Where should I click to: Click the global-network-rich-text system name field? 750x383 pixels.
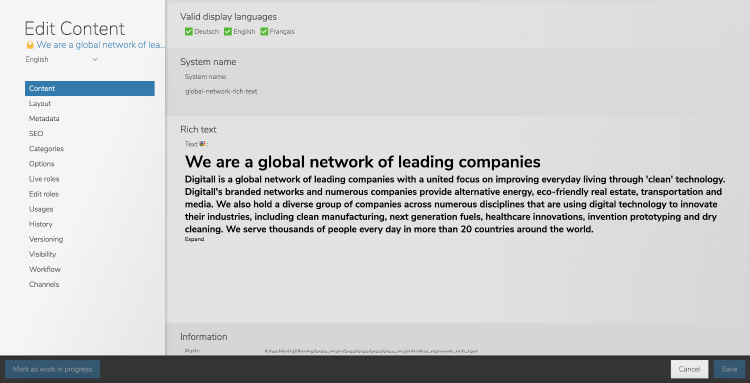(221, 91)
